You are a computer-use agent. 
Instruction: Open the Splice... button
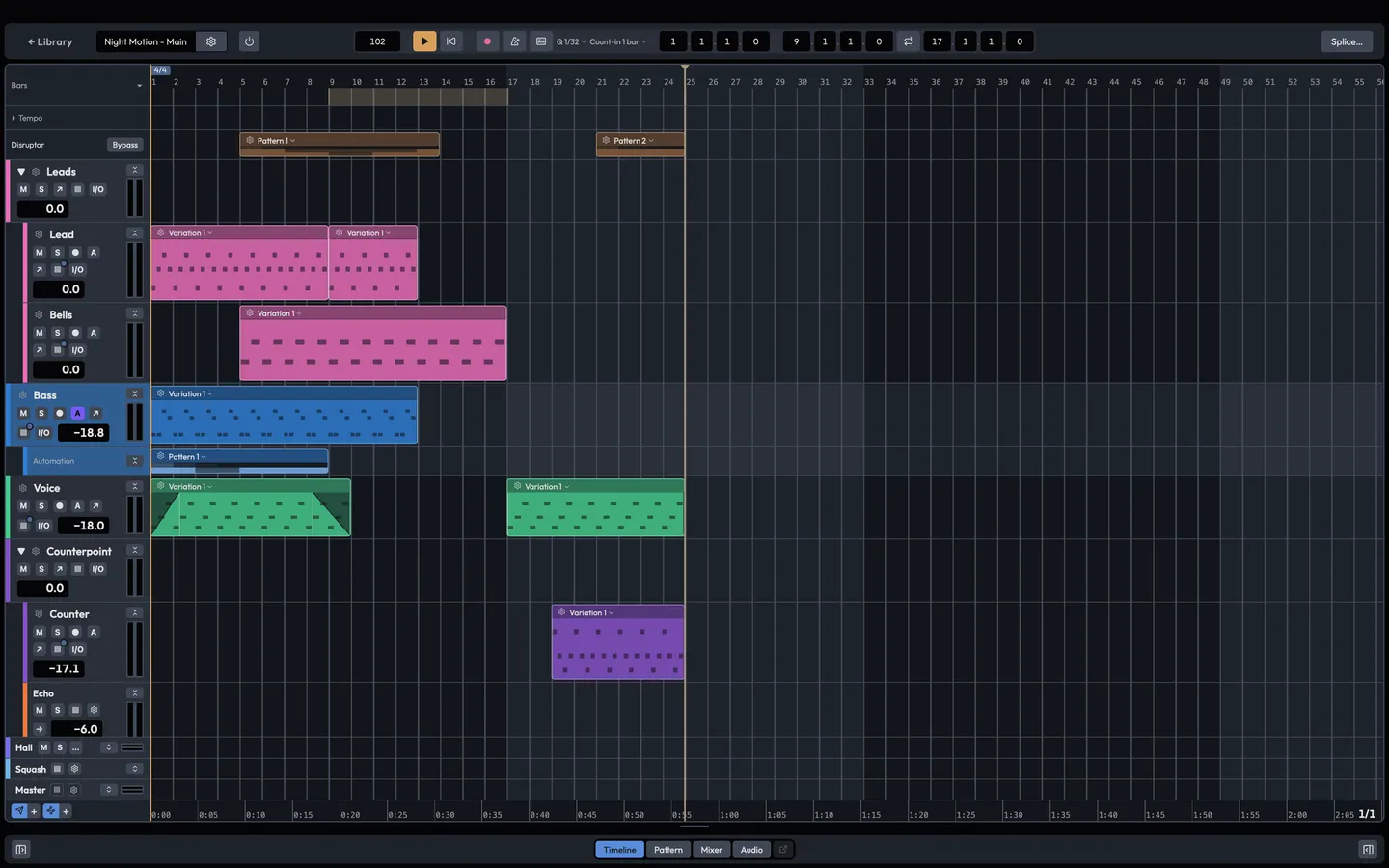[x=1347, y=41]
